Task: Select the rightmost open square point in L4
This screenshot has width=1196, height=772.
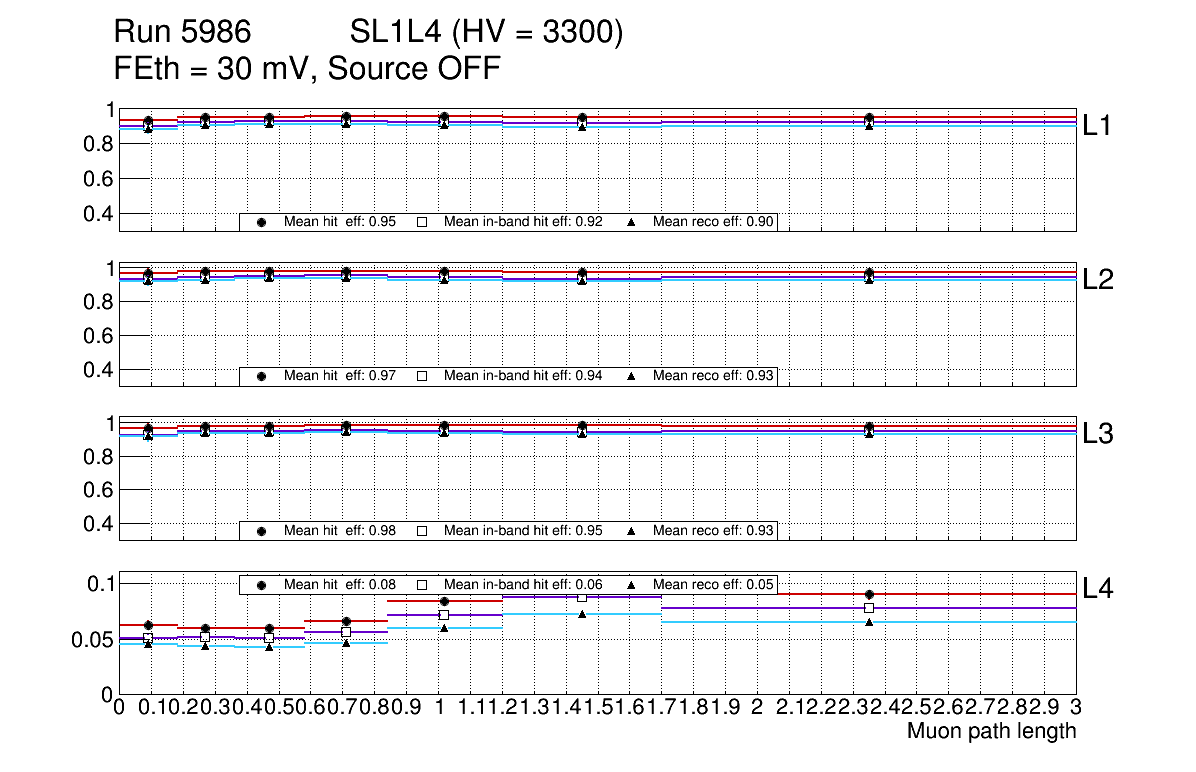Action: (x=869, y=608)
